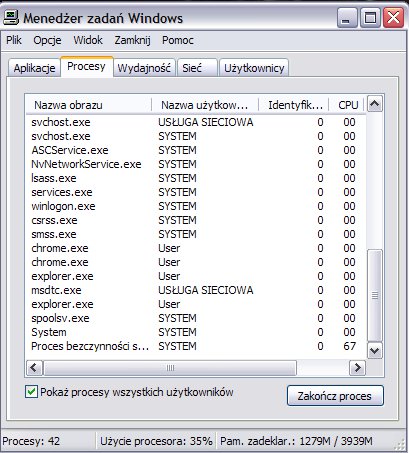Toggle Pokaż procesy wszystkich użytkowników checkbox
409x453 pixels.
(31, 392)
